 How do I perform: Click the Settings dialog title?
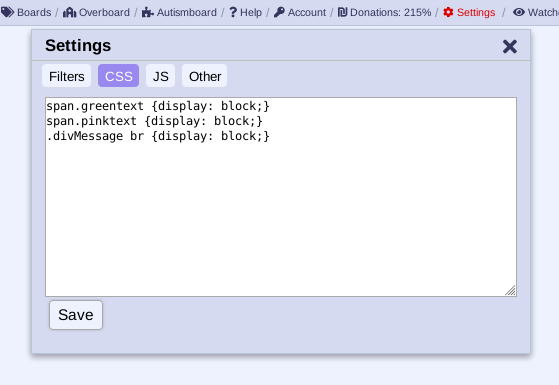point(78,46)
